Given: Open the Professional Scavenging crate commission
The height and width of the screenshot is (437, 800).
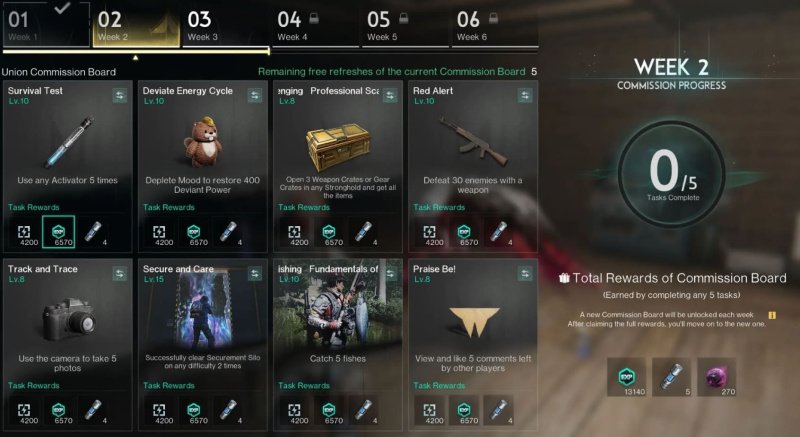Looking at the screenshot, I should [338, 166].
